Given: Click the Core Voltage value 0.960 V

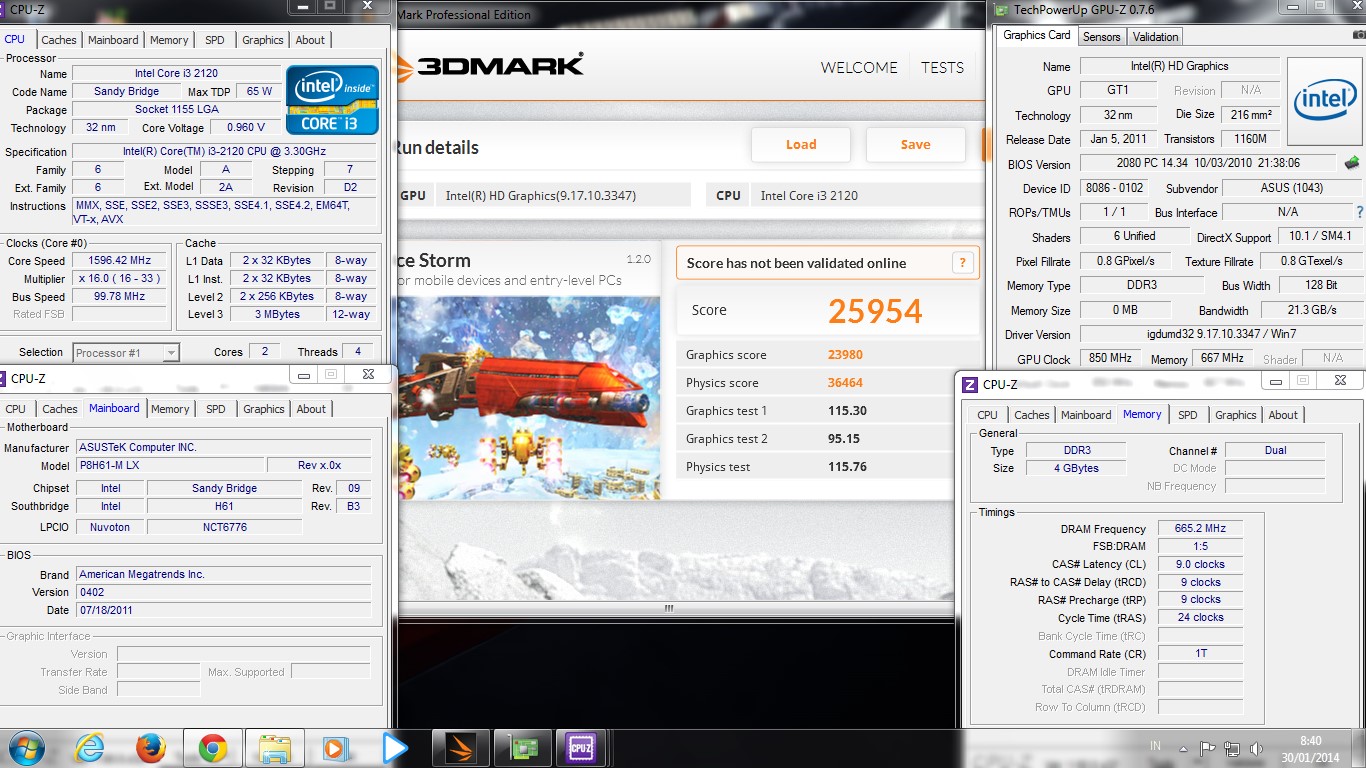Looking at the screenshot, I should pos(245,128).
